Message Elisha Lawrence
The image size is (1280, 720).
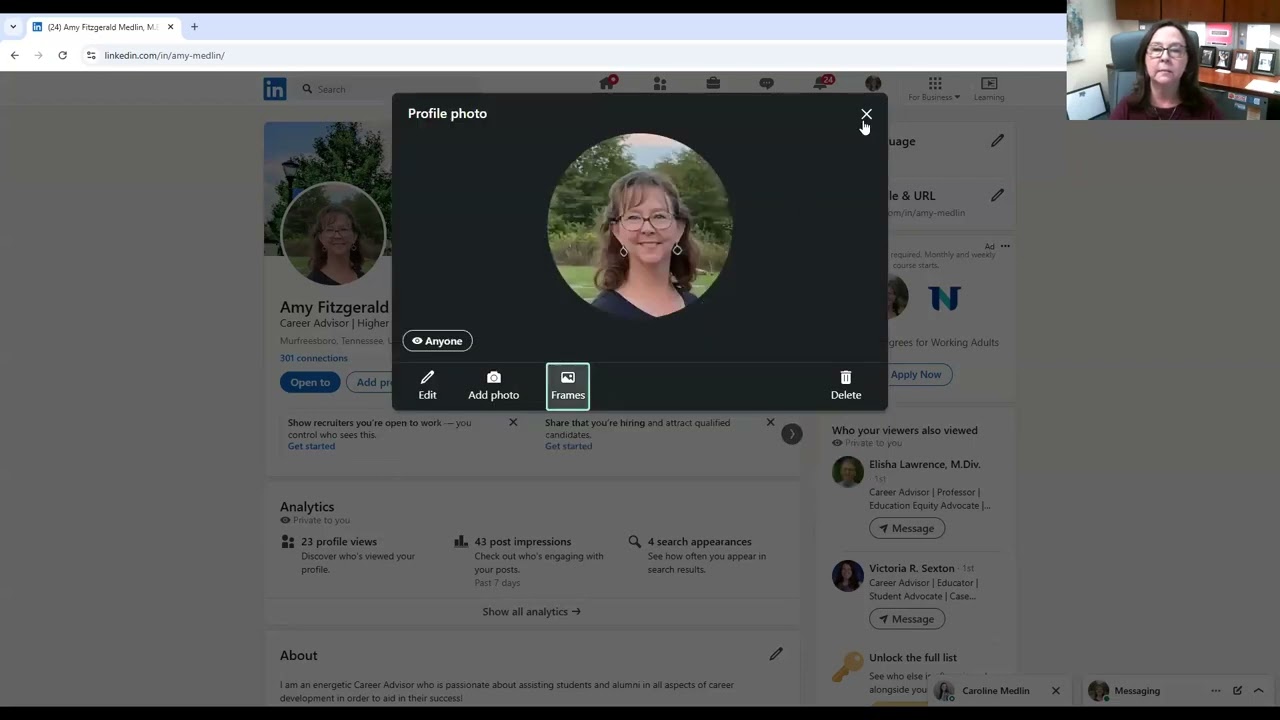click(907, 528)
